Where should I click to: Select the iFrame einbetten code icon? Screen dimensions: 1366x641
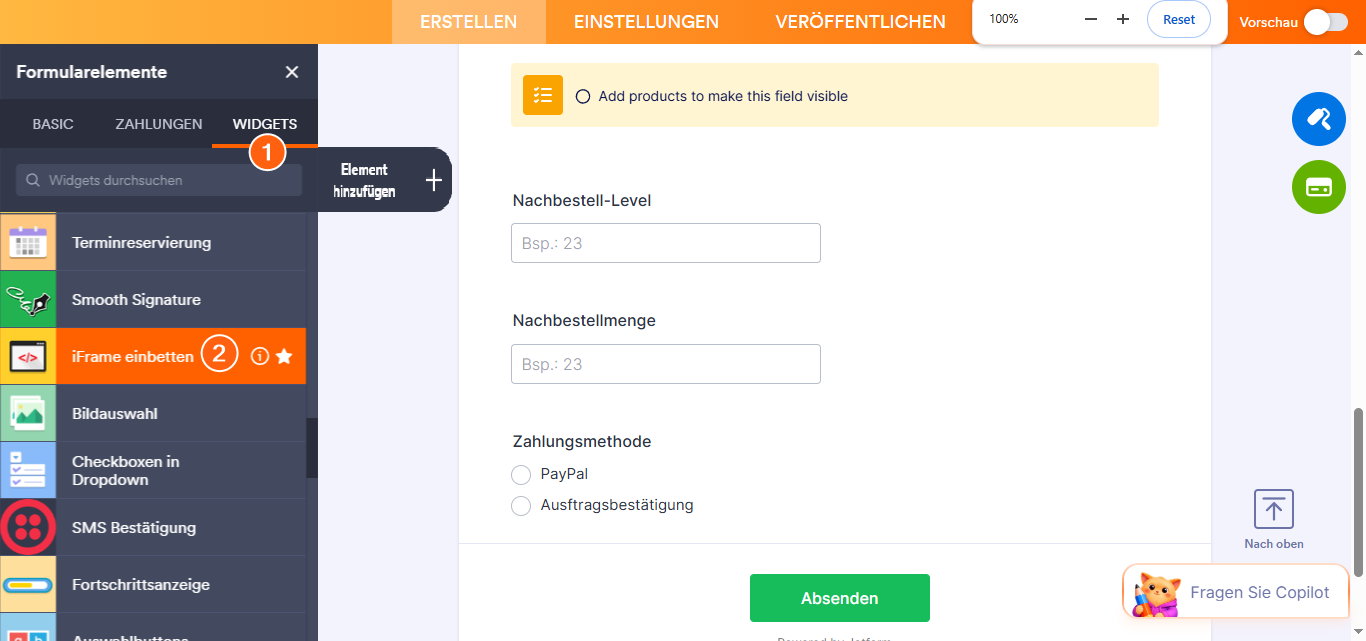[x=28, y=355]
